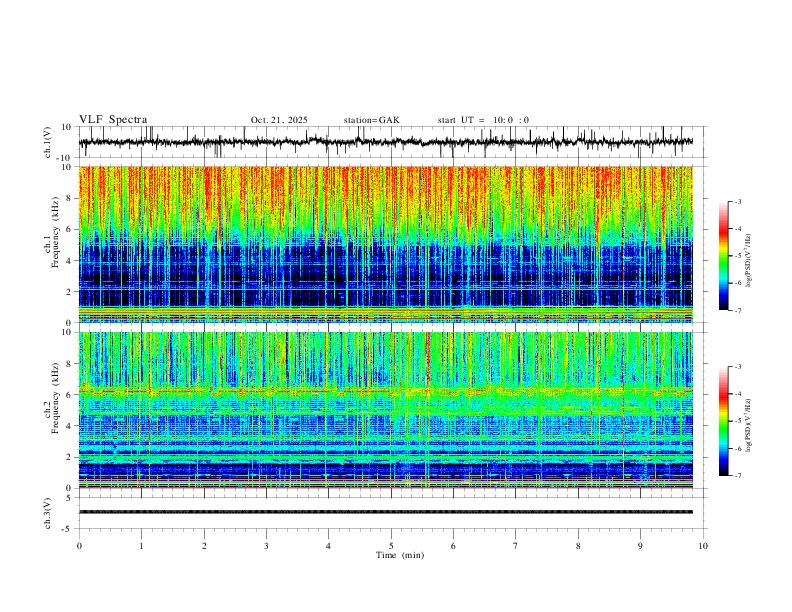The image size is (792, 612).
Task: Click the time axis tick "4"
Action: (328, 546)
